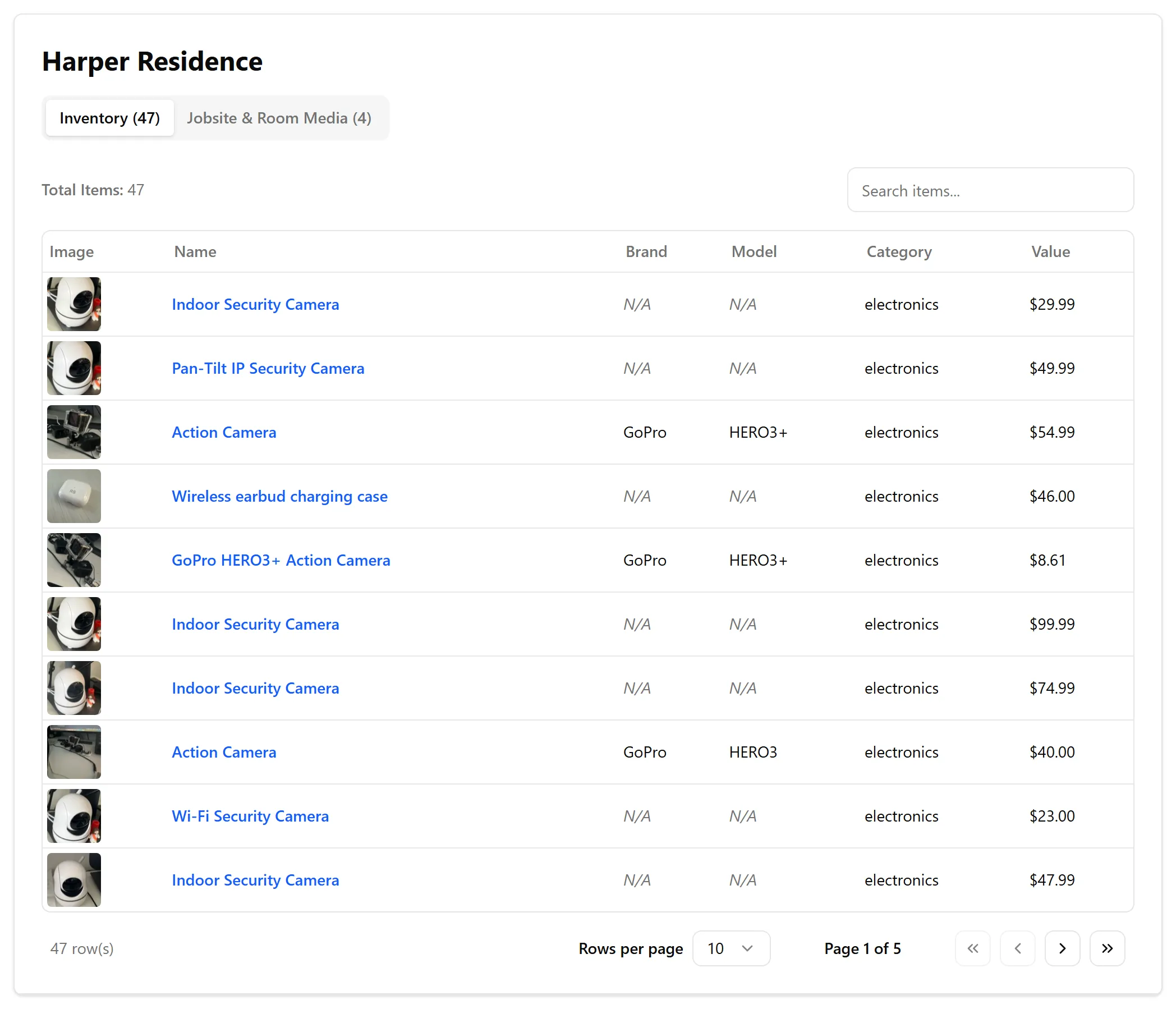This screenshot has width=1176, height=1009.
Task: Switch to the Inventory (47) tab
Action: click(x=109, y=118)
